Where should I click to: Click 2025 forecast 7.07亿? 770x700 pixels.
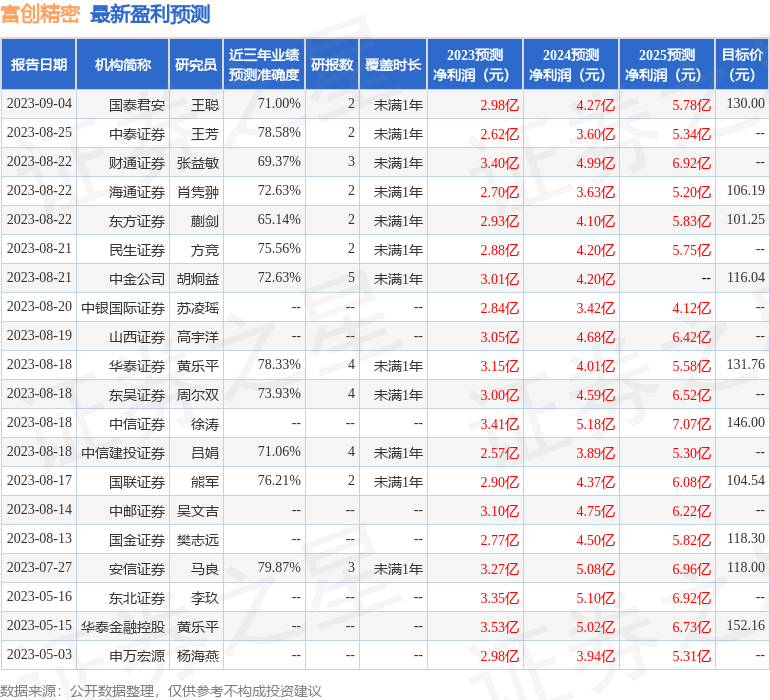pos(691,423)
